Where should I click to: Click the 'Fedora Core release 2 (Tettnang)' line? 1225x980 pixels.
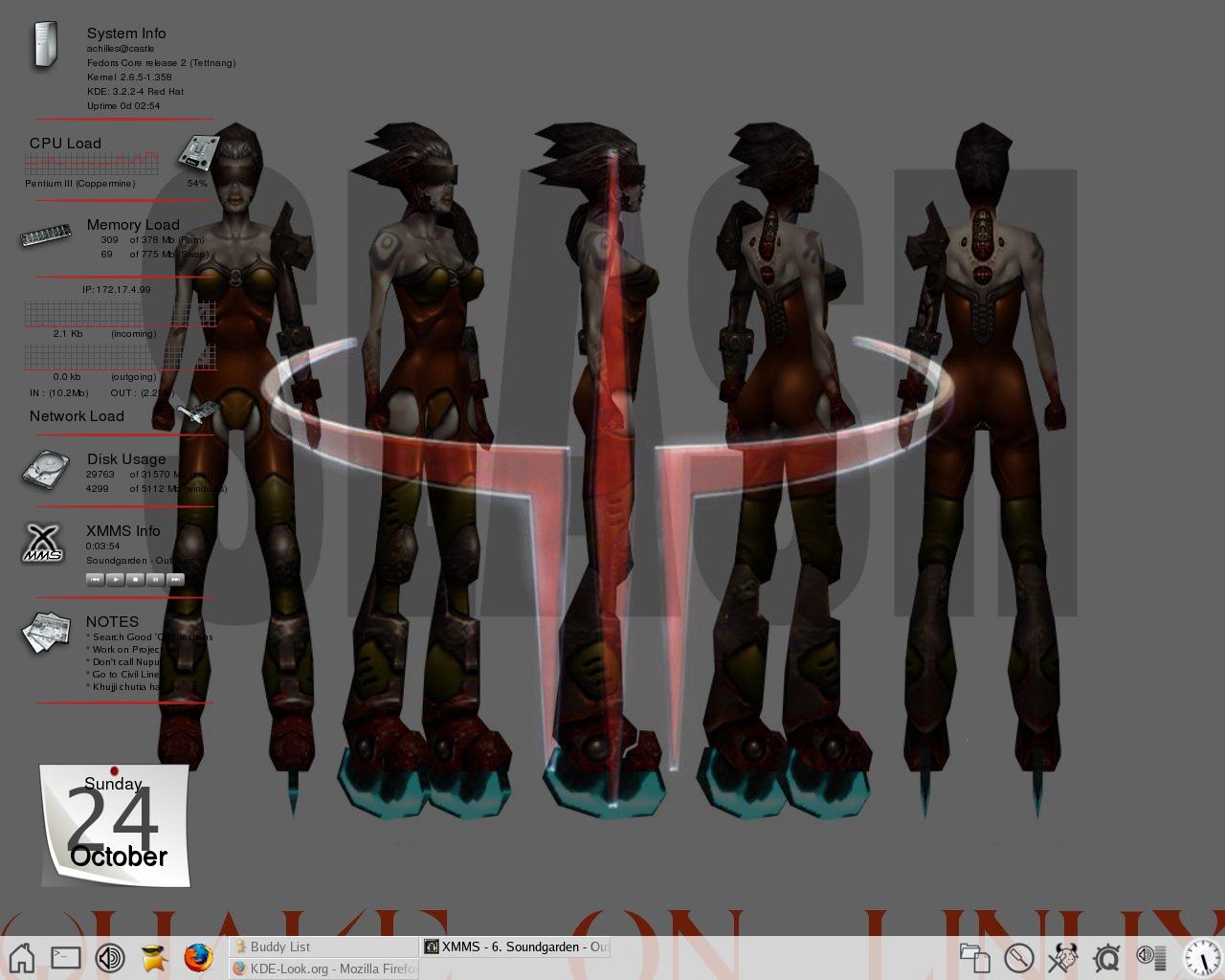tap(161, 62)
